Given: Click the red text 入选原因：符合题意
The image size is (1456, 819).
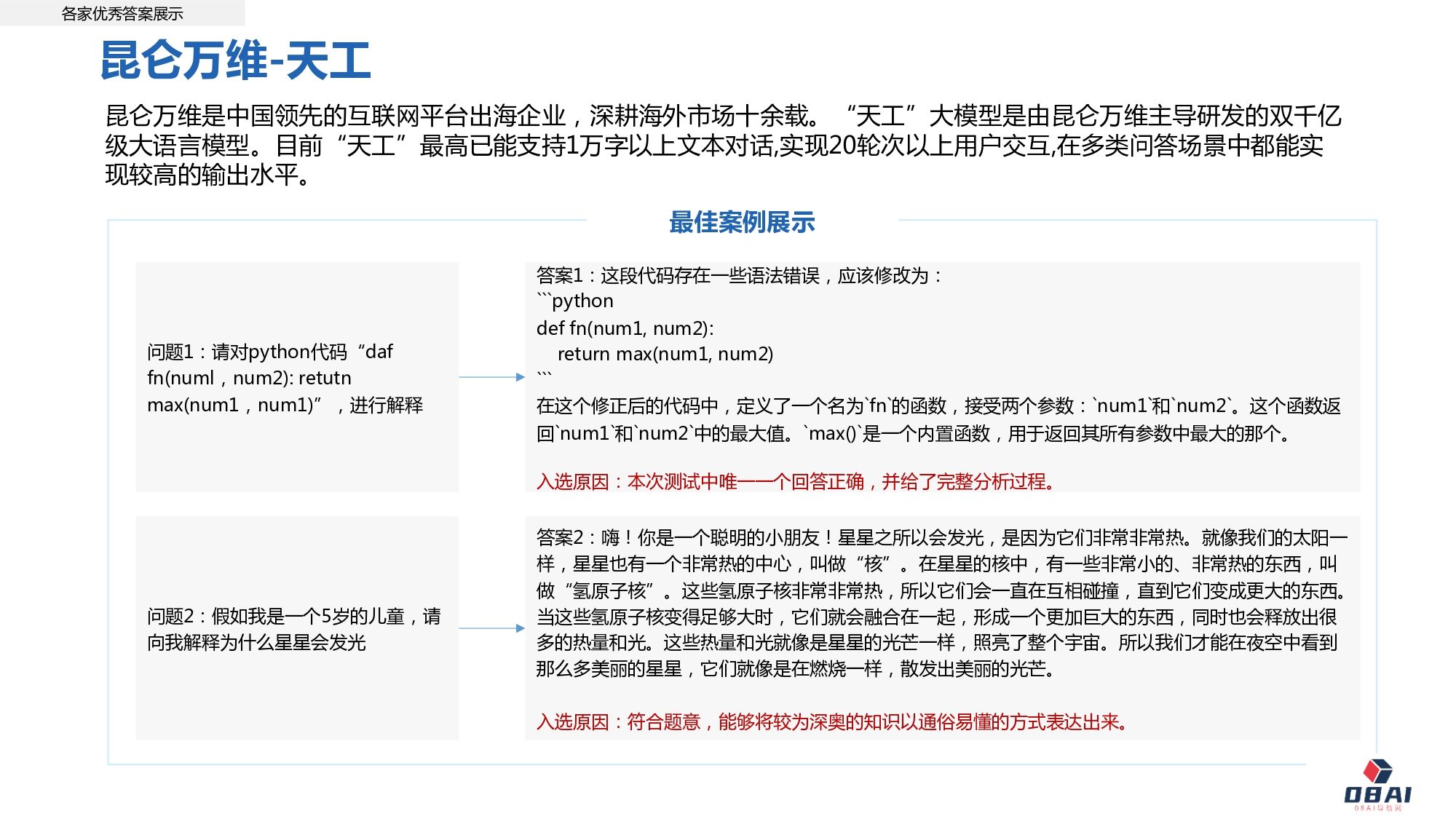Looking at the screenshot, I should (832, 721).
